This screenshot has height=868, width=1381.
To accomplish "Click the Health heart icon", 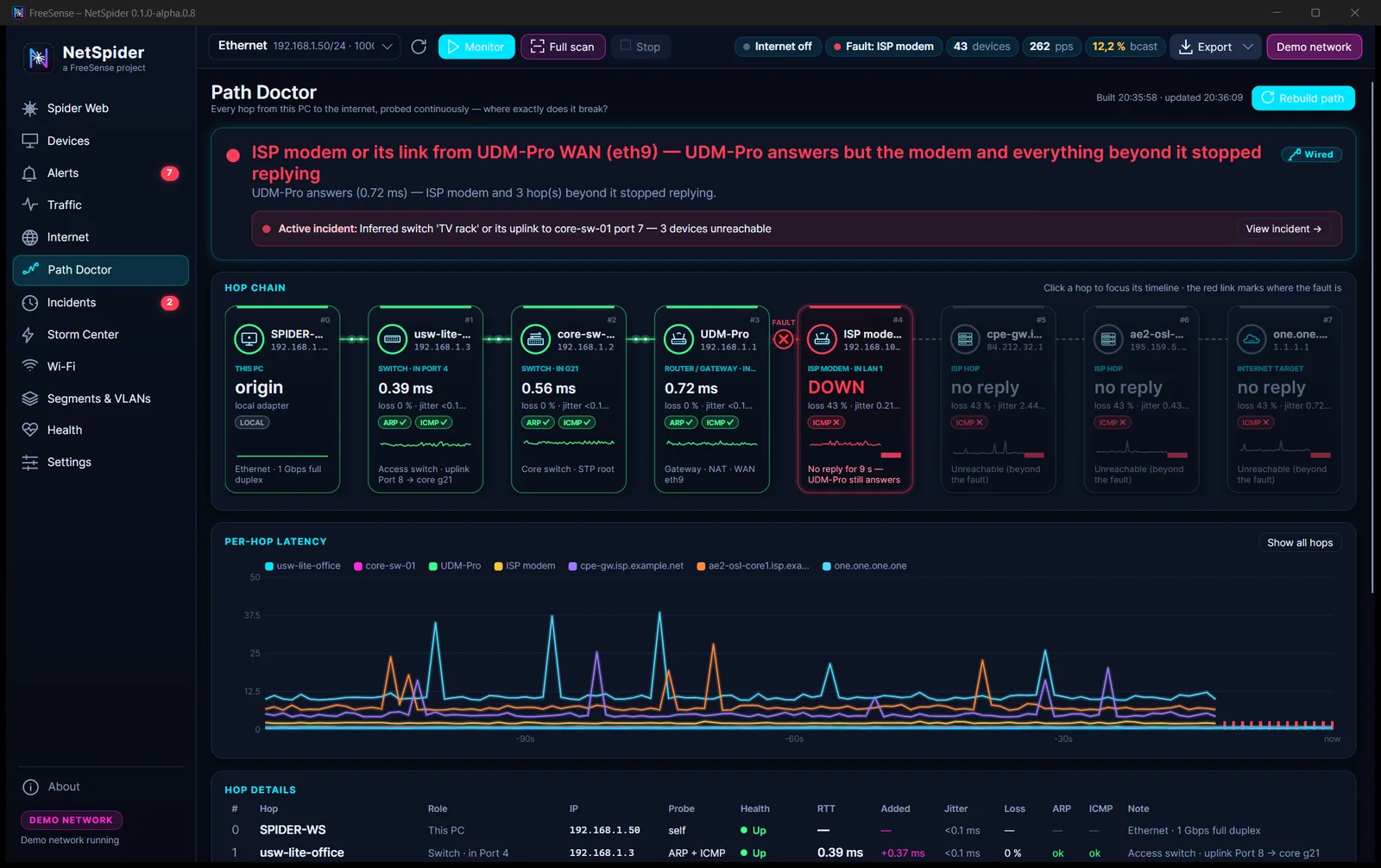I will pyautogui.click(x=30, y=430).
